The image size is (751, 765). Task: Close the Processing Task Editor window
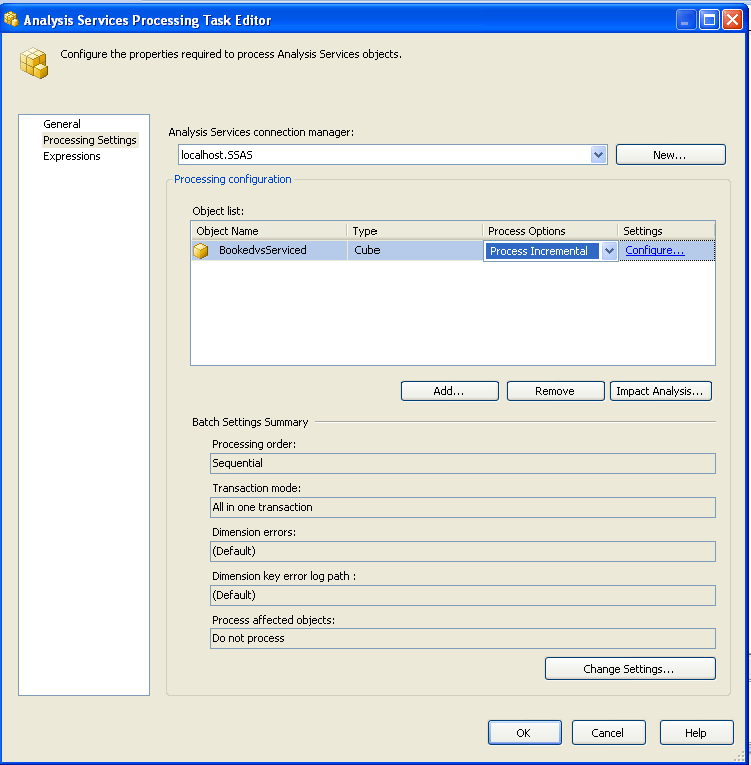pyautogui.click(x=732, y=20)
